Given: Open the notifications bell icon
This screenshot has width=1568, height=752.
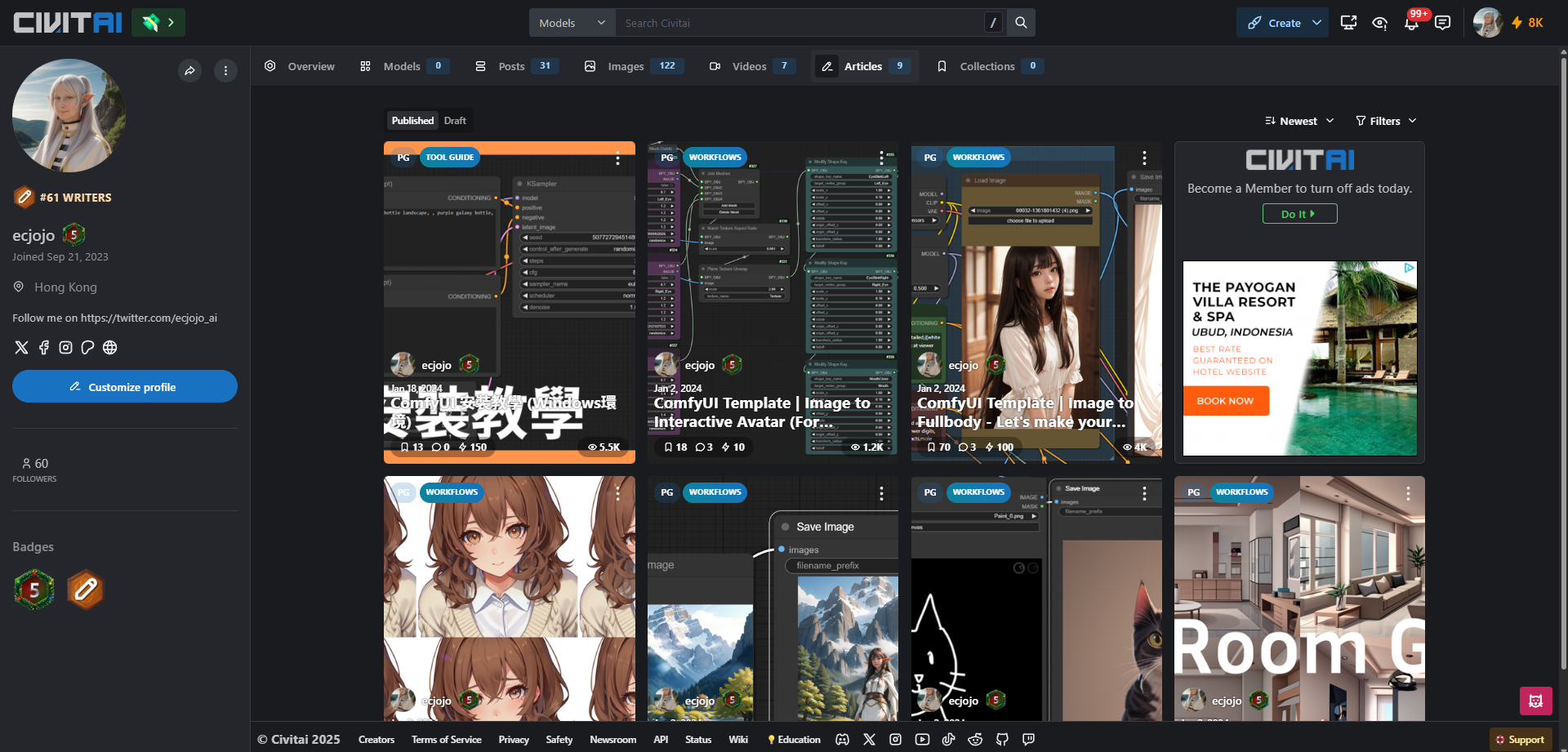Looking at the screenshot, I should (1411, 23).
